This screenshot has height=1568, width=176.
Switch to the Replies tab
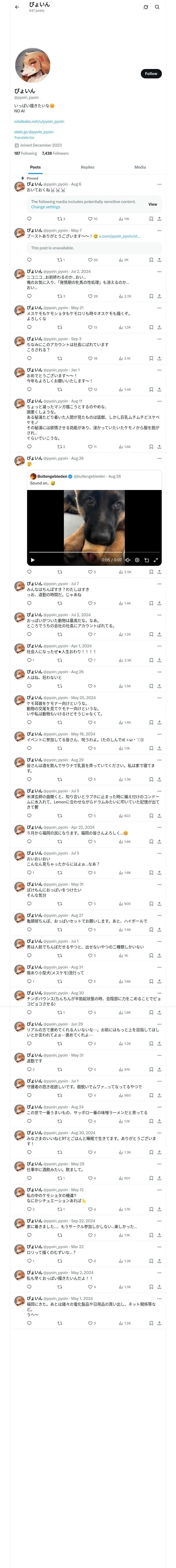click(87, 167)
